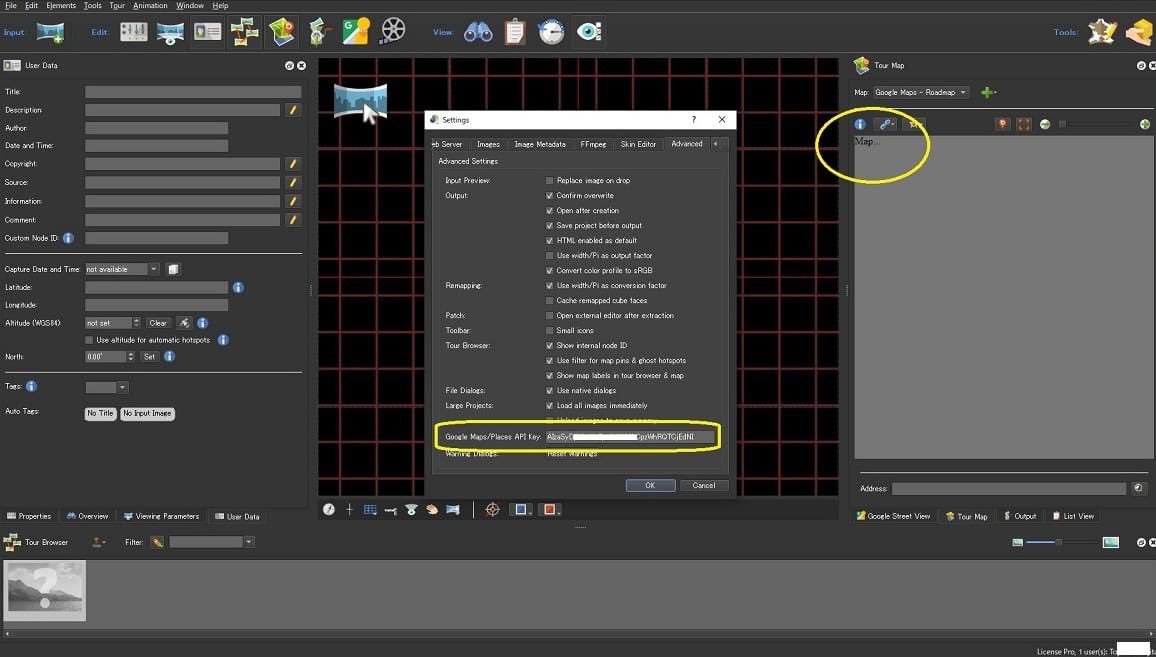Uncheck Use native dialogs
This screenshot has width=1156, height=657.
[549, 390]
